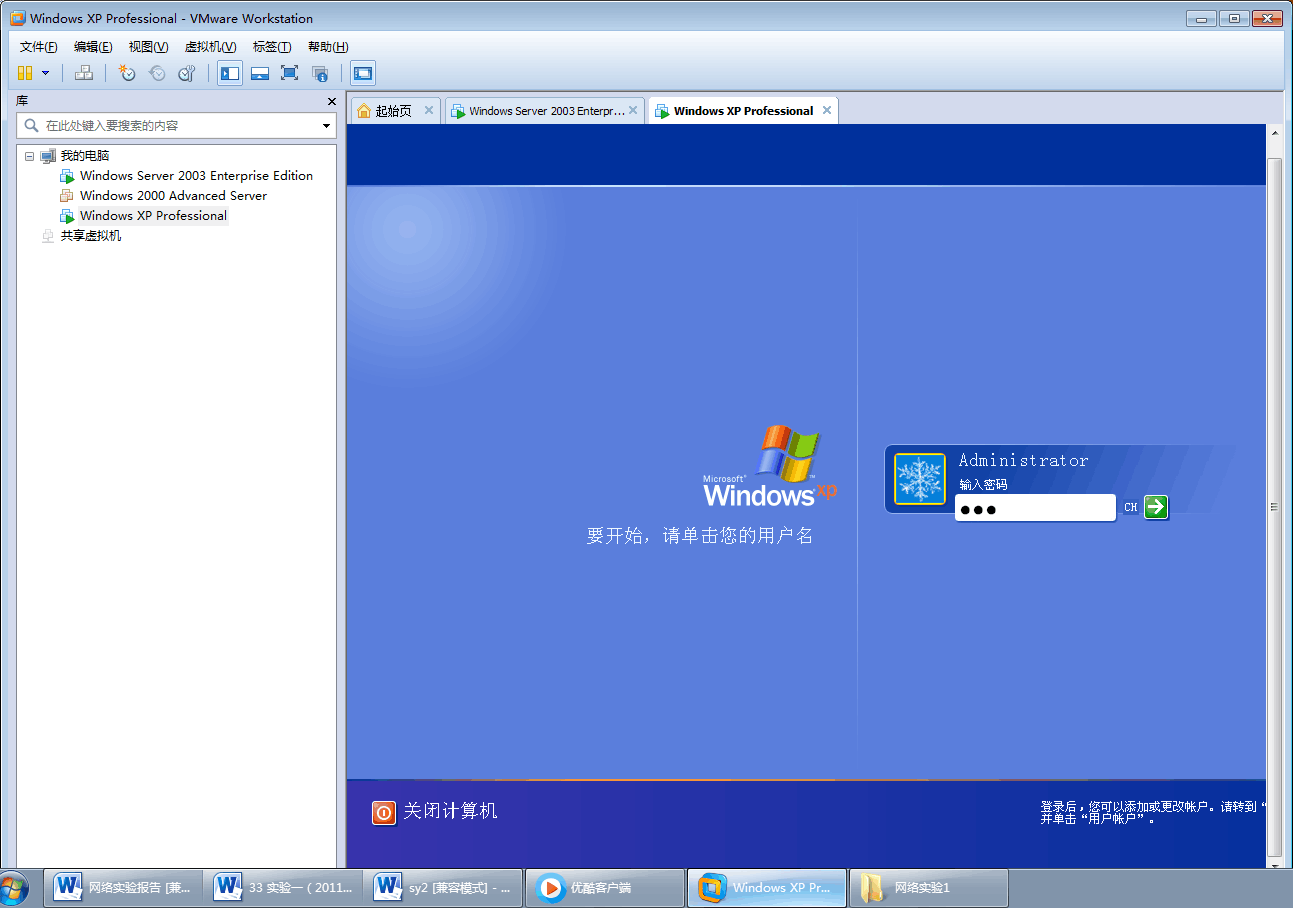
Task: Select Windows XP Professional in library tree
Action: pos(153,216)
